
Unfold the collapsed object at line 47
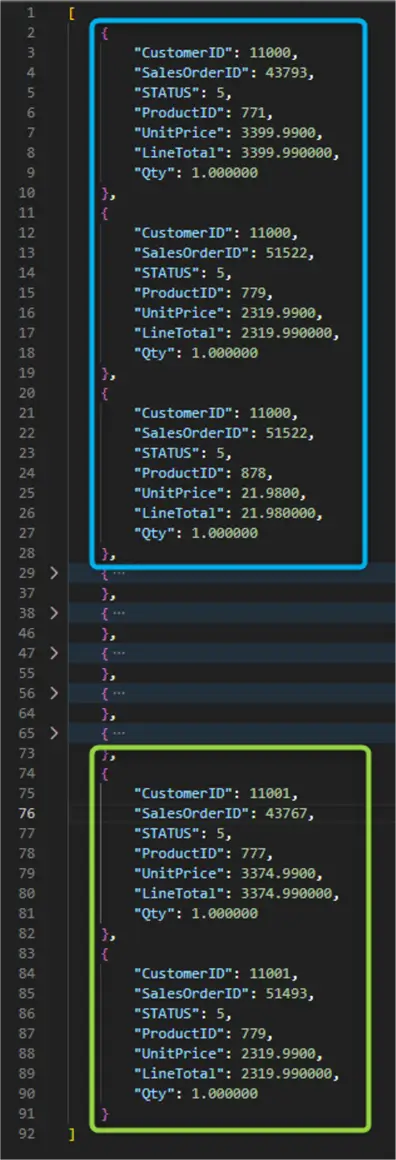coord(53,652)
